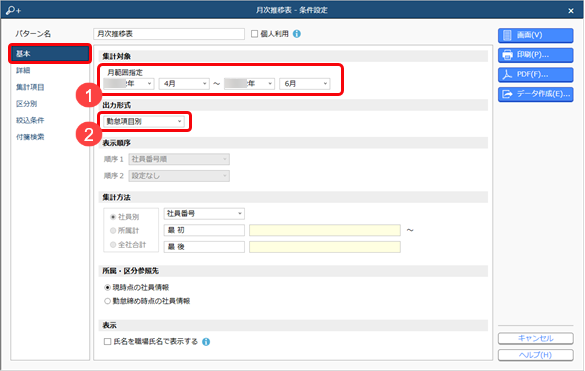Click the 最初 input field
The image size is (585, 371).
204,230
